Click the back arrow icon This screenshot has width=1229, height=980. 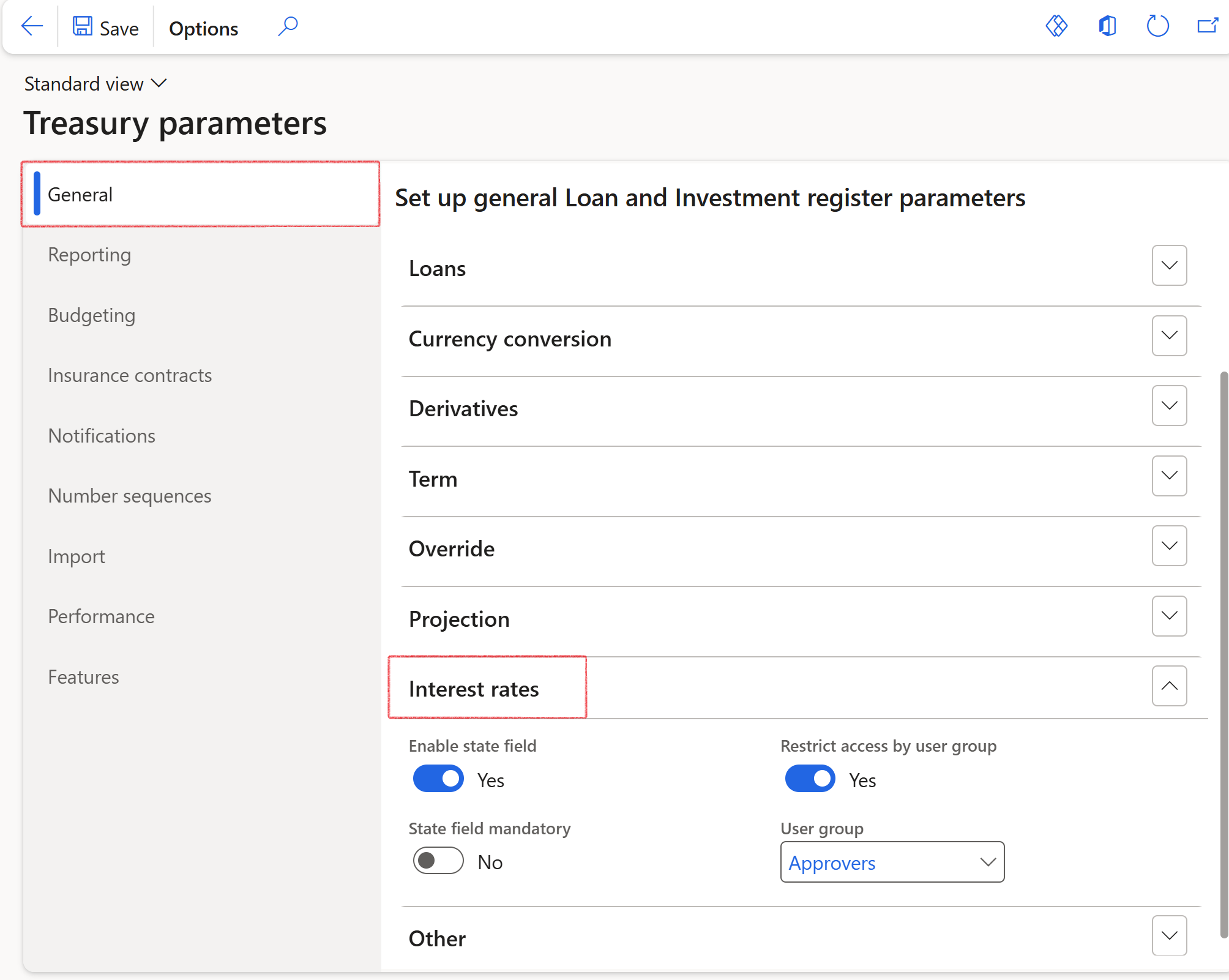click(31, 26)
